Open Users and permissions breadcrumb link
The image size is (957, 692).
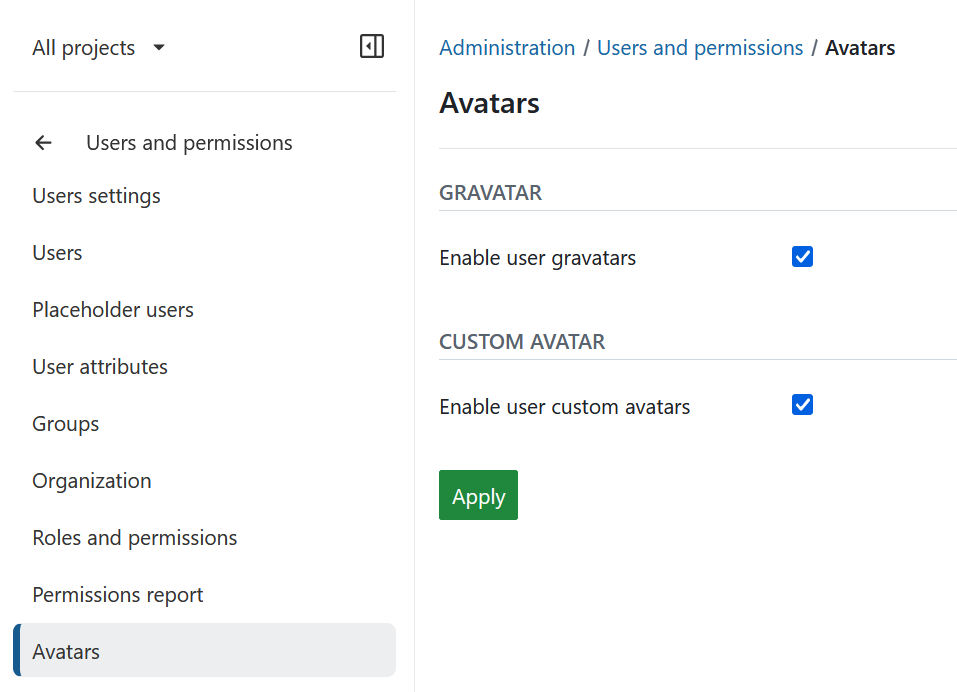[699, 48]
